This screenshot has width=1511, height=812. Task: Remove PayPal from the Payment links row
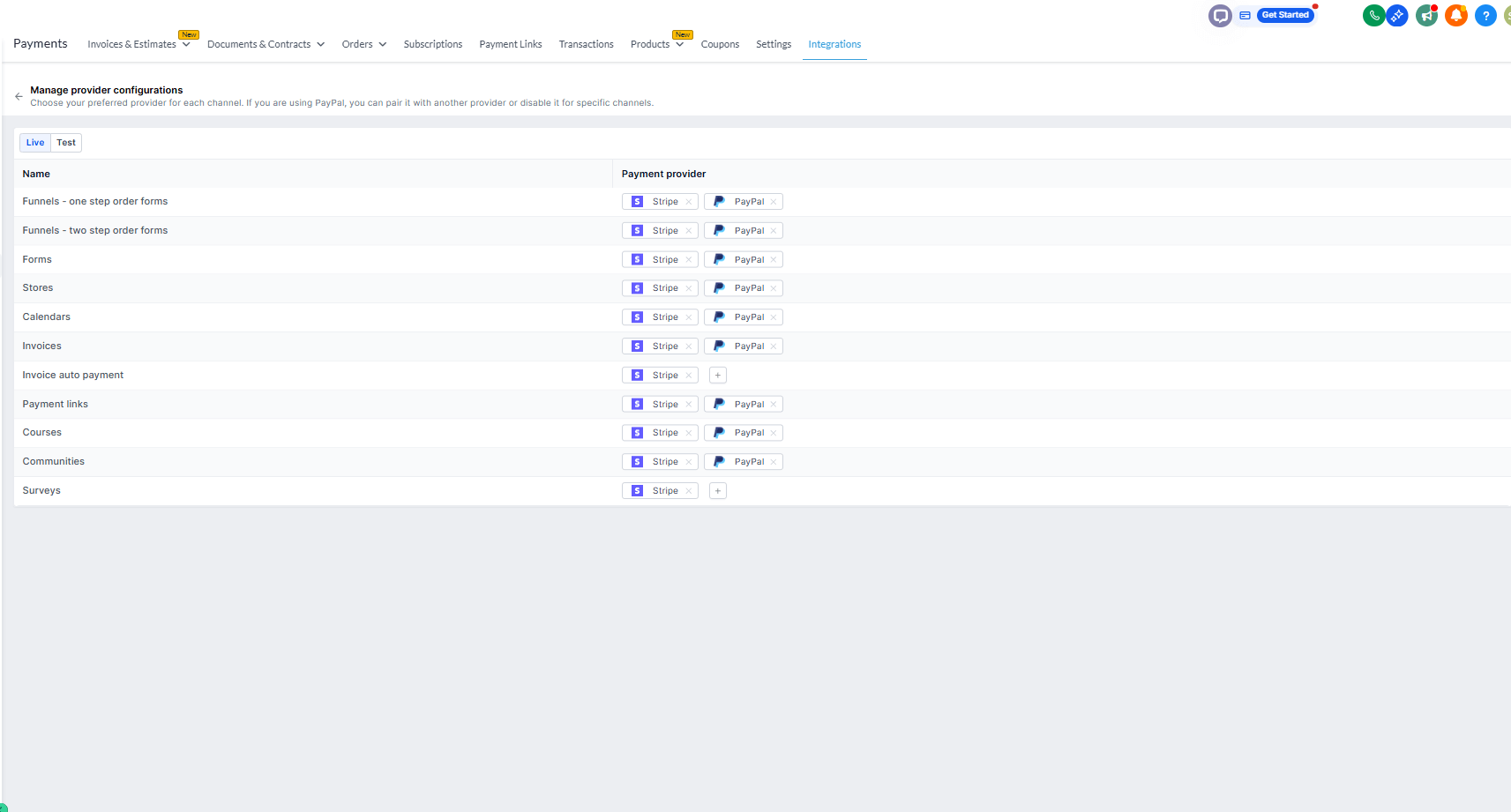(774, 405)
